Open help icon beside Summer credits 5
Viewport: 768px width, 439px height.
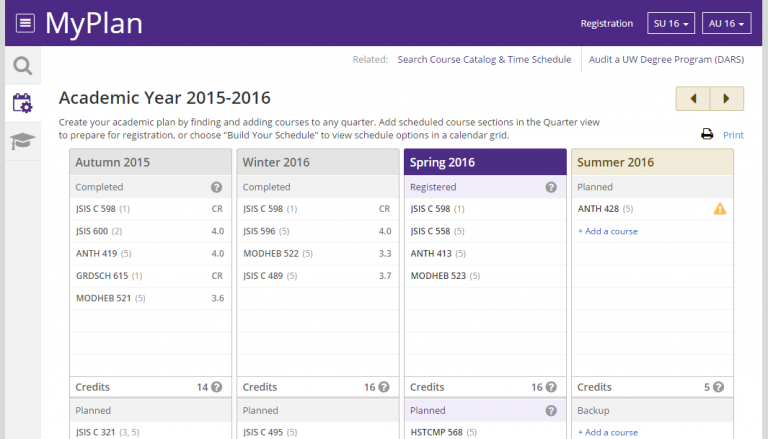(719, 387)
